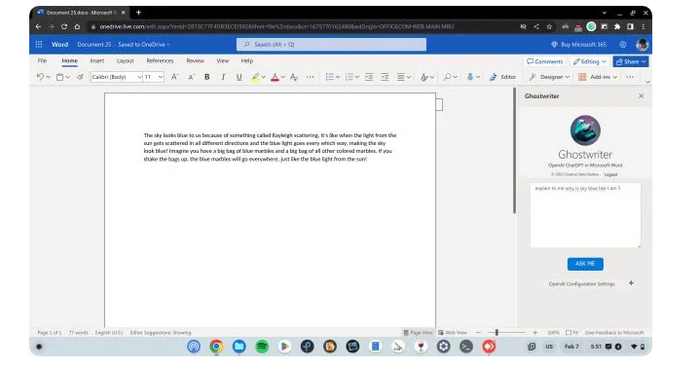Select the format painter brush icon

tap(80, 77)
